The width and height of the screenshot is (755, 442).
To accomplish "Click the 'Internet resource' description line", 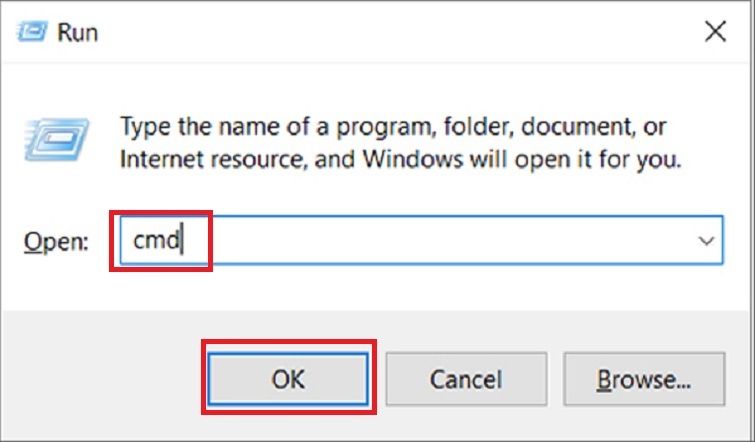I will [x=198, y=158].
